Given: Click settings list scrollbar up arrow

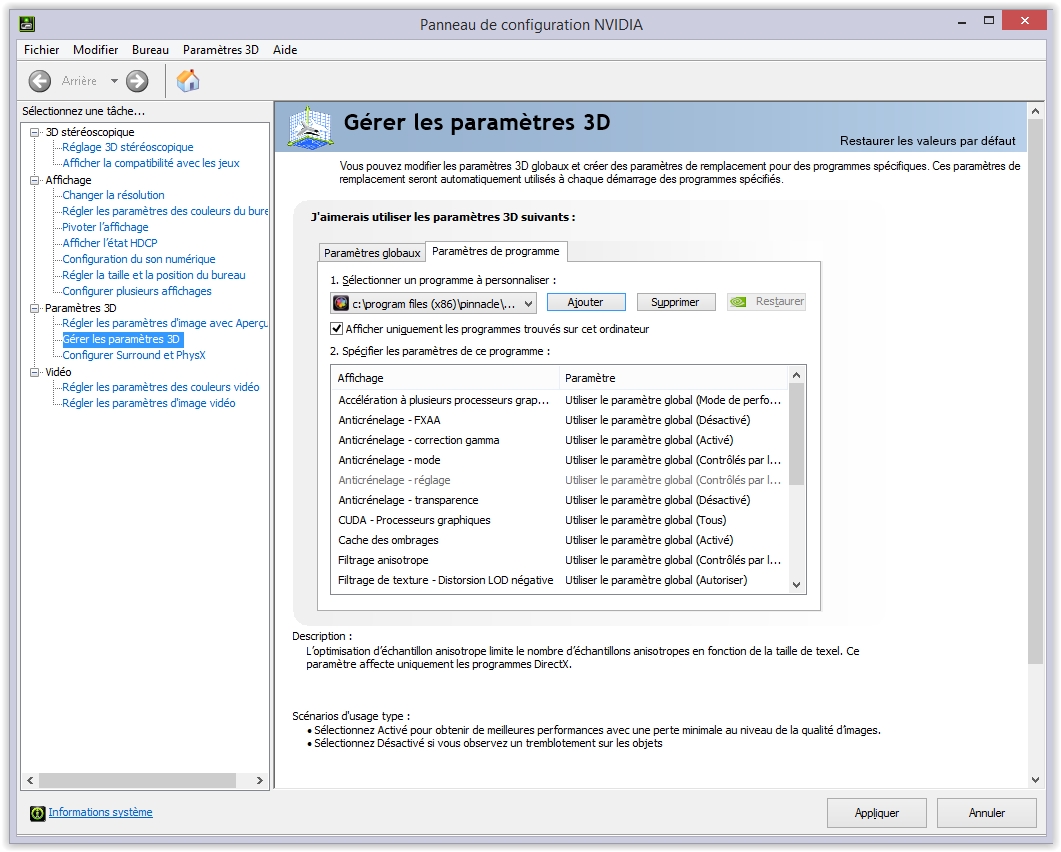Looking at the screenshot, I should [796, 375].
